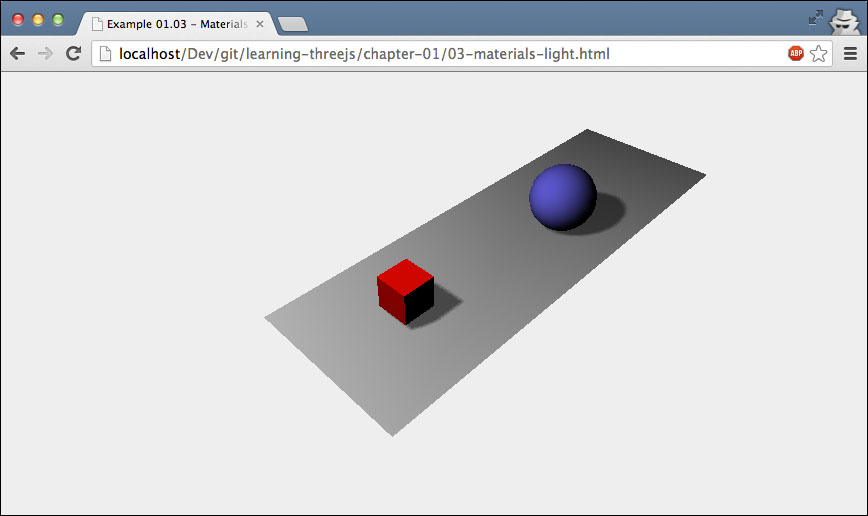Open the AdBlock Plus extension icon
The image size is (868, 516).
coord(795,53)
